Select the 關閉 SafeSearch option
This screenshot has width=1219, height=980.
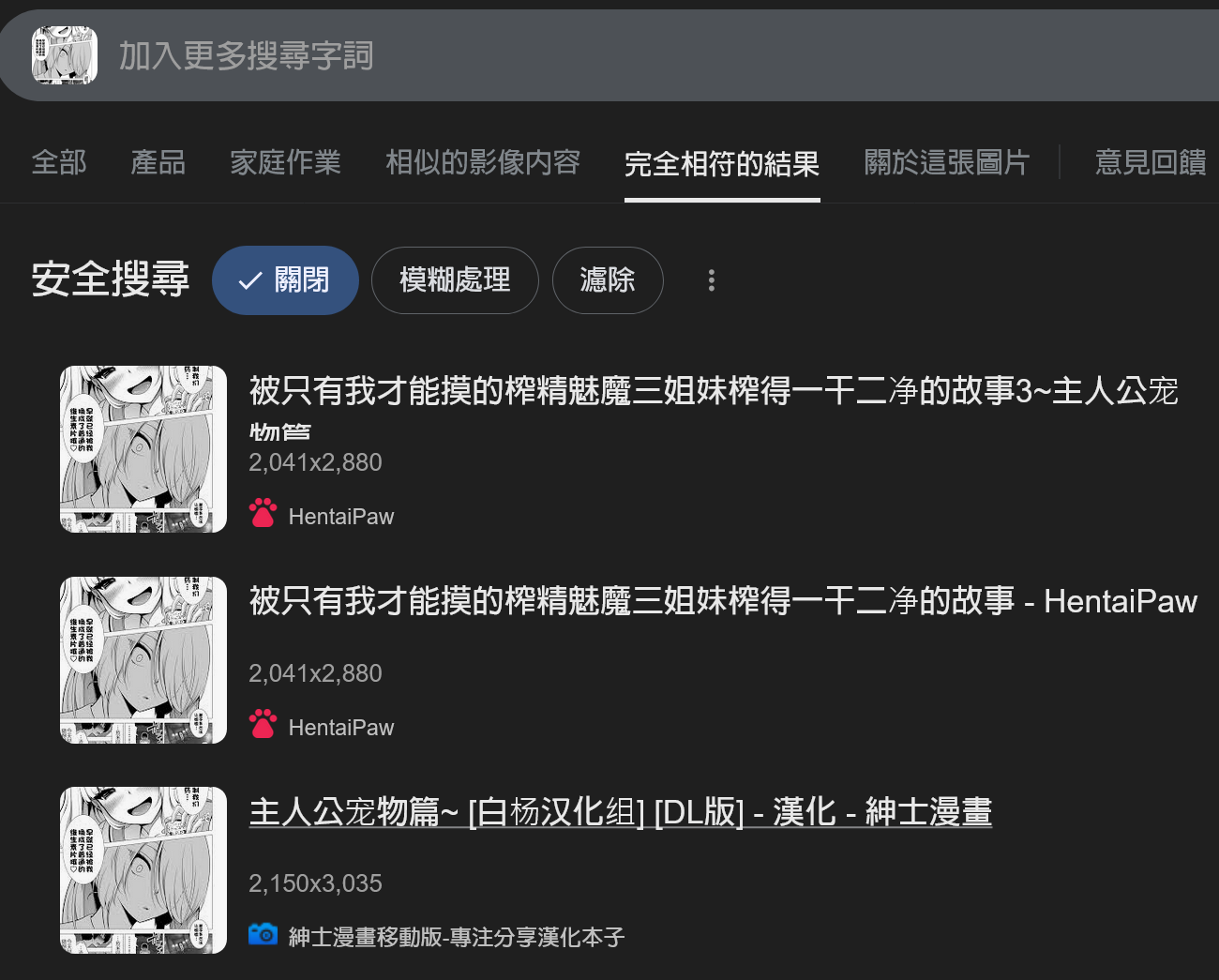pos(285,280)
